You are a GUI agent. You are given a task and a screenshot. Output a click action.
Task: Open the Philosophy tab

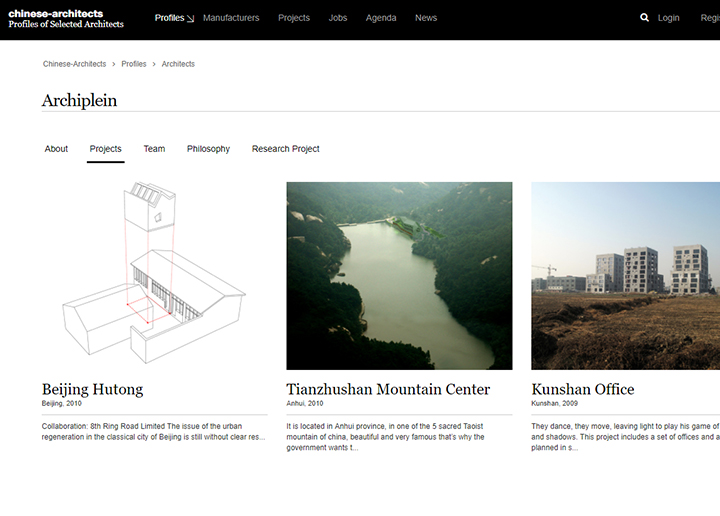click(208, 149)
